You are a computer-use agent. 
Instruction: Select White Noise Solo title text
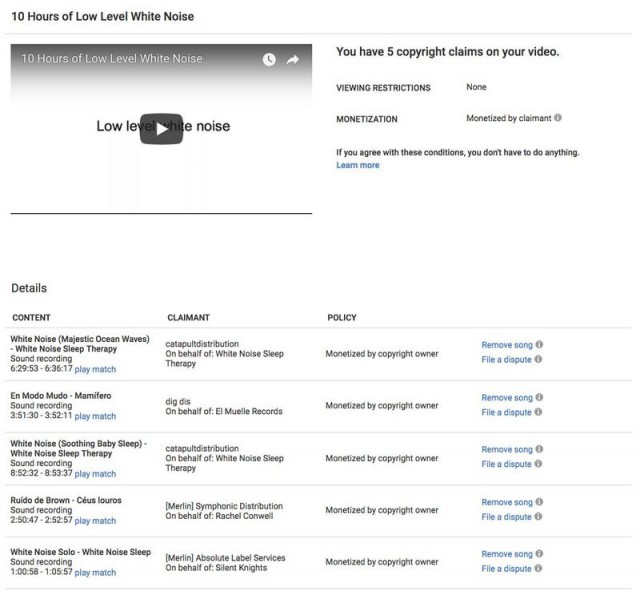tap(80, 552)
